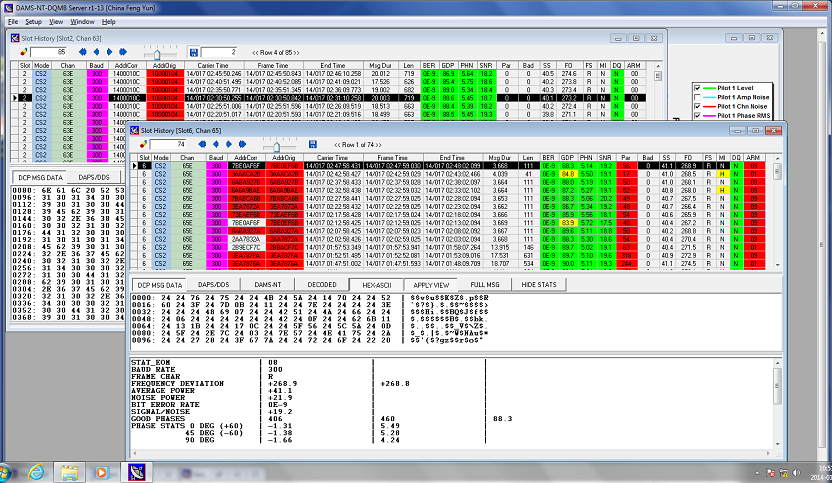Viewport: 832px width, 483px height.
Task: Click Row 1 of 74 indicator
Action: 358,144
